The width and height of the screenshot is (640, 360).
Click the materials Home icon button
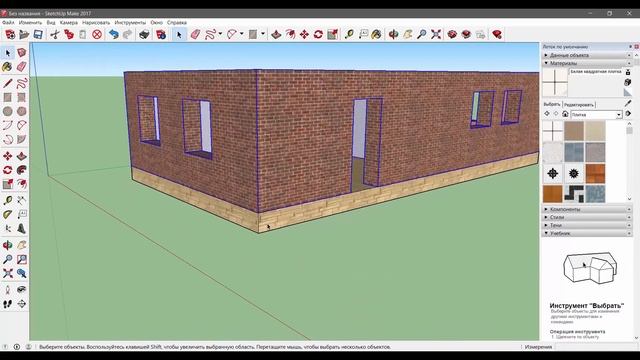coord(565,114)
